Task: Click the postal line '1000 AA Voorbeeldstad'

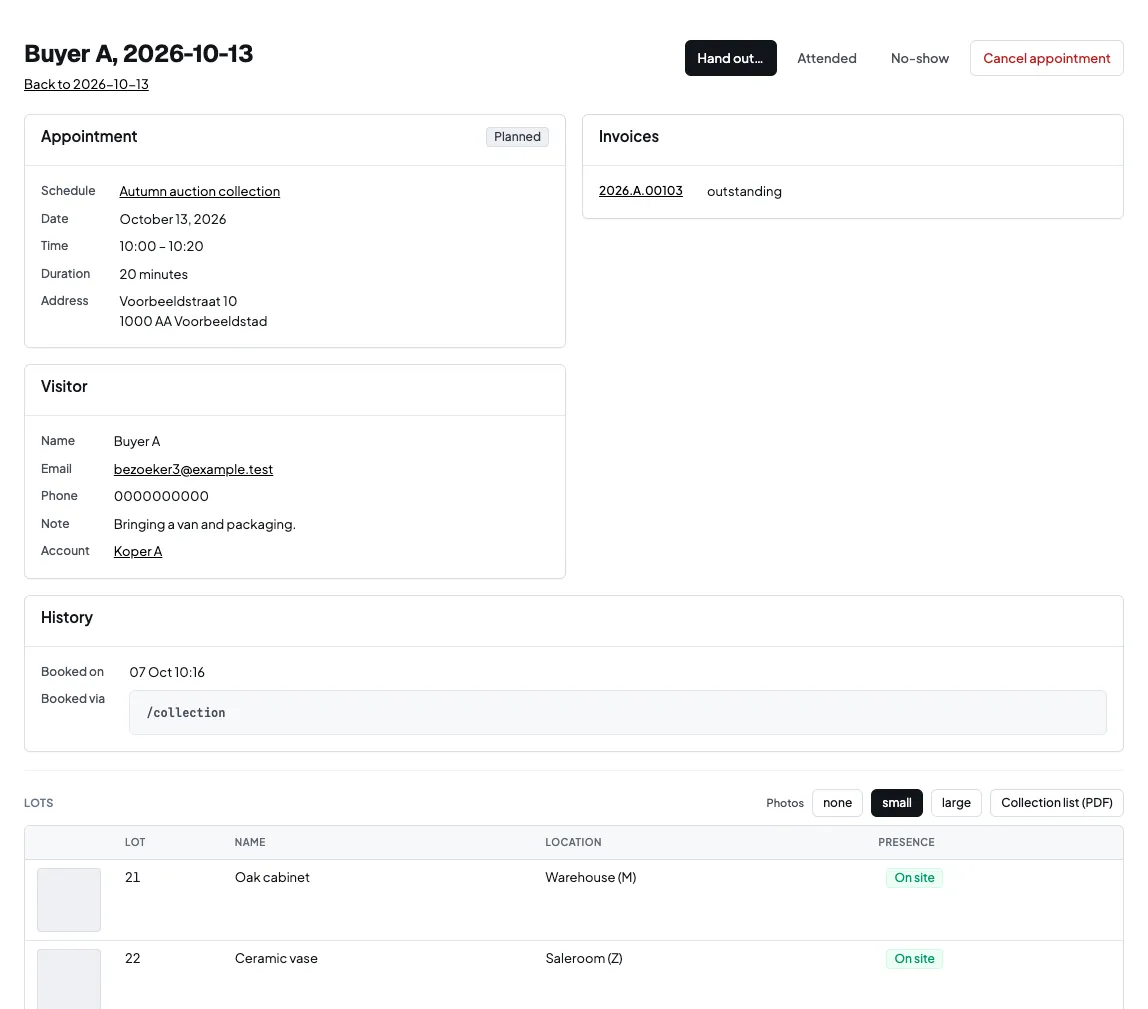Action: pos(193,321)
